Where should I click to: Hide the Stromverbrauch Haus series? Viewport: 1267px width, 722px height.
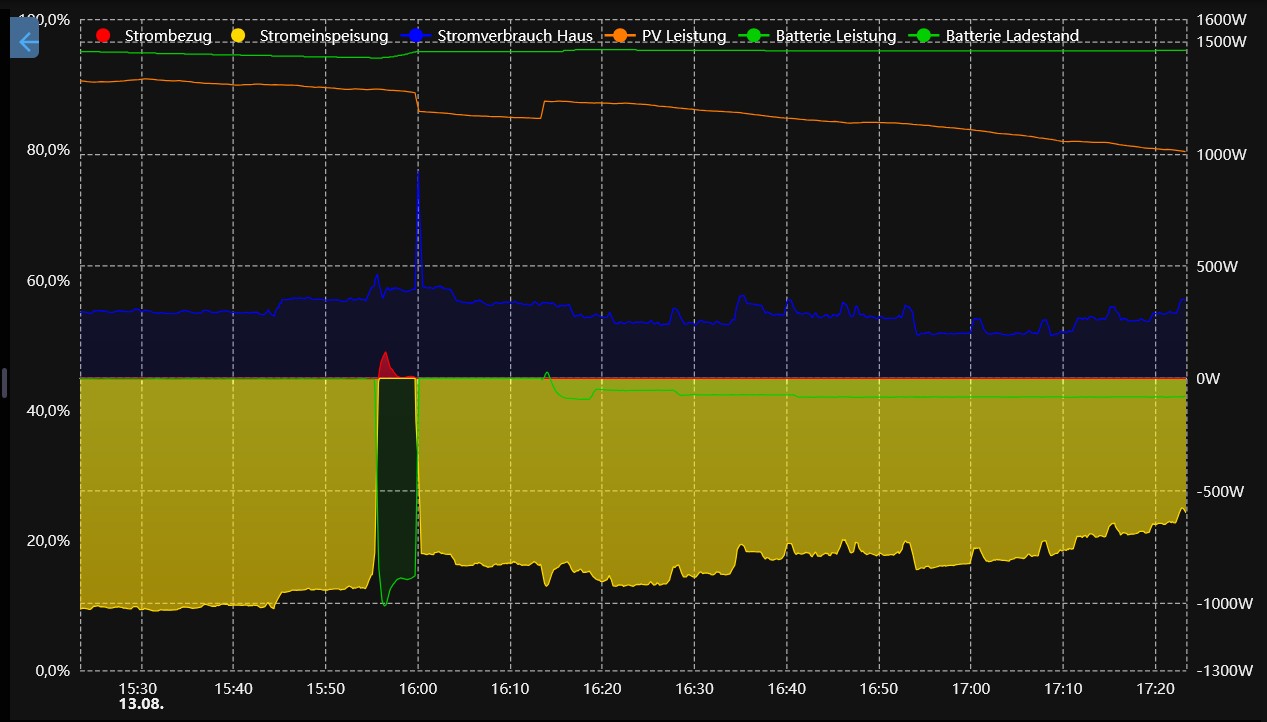tap(499, 36)
